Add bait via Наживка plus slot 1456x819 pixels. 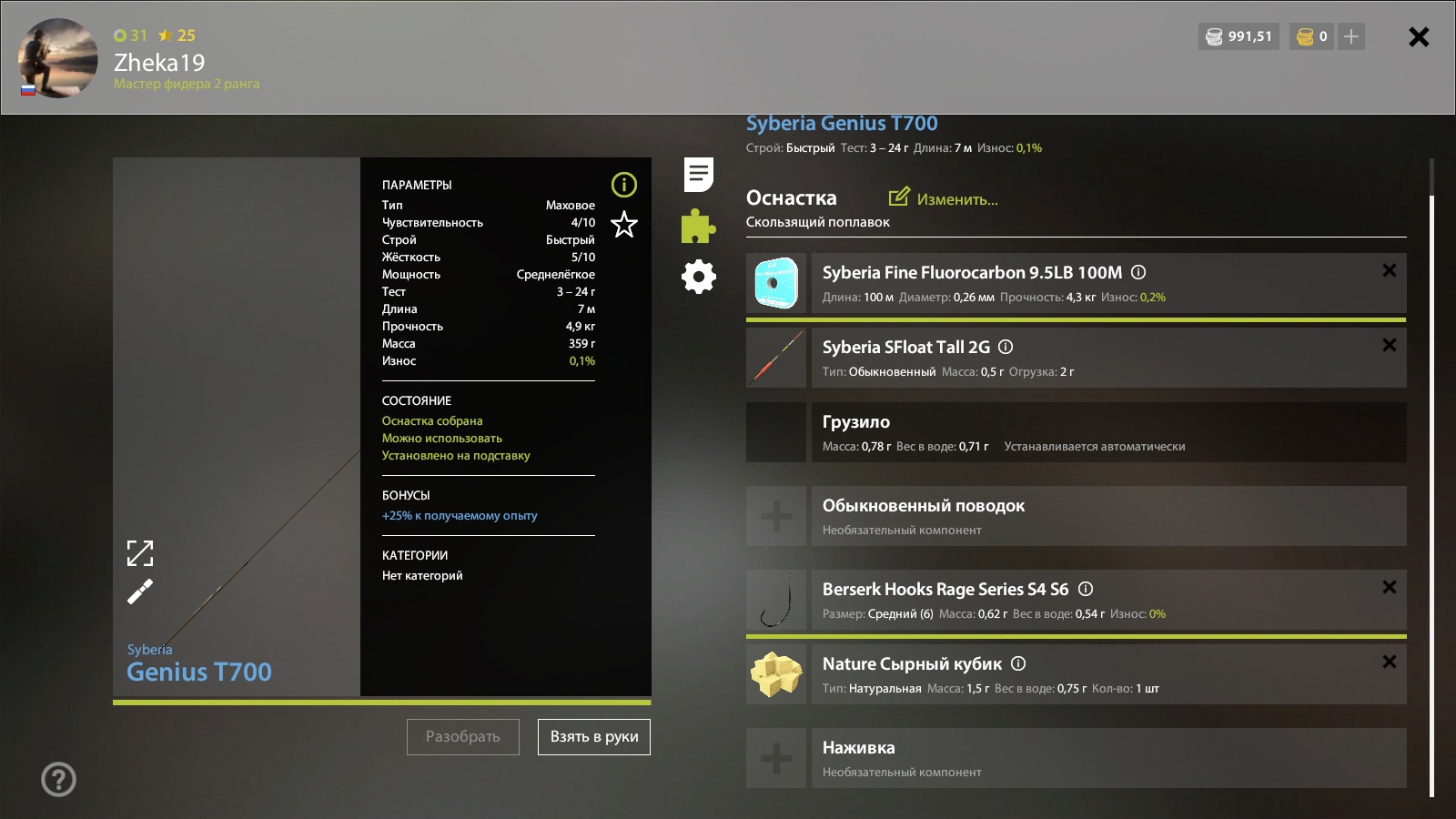776,758
